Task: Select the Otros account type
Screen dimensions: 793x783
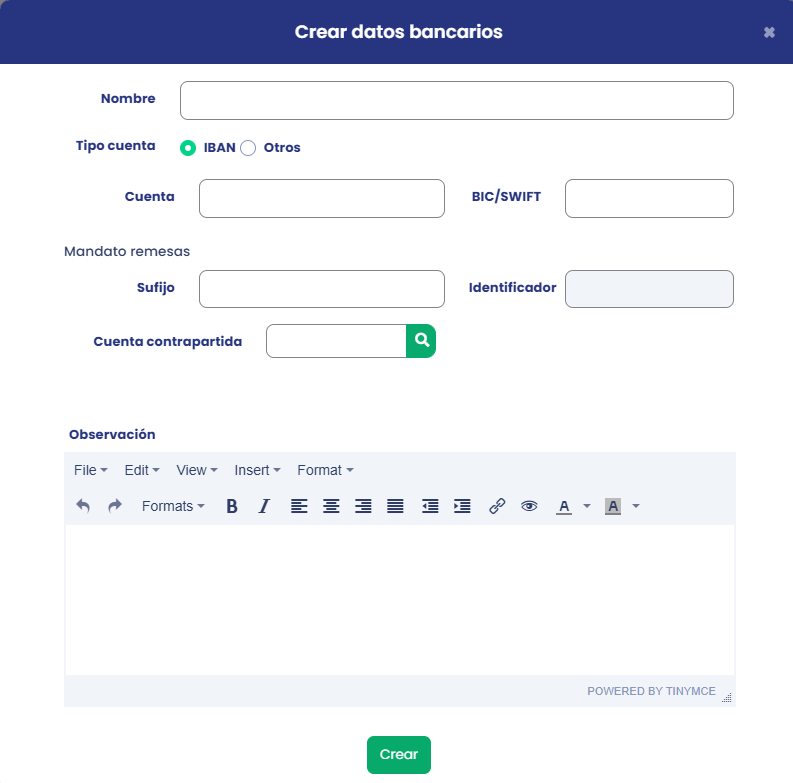Action: pos(248,148)
